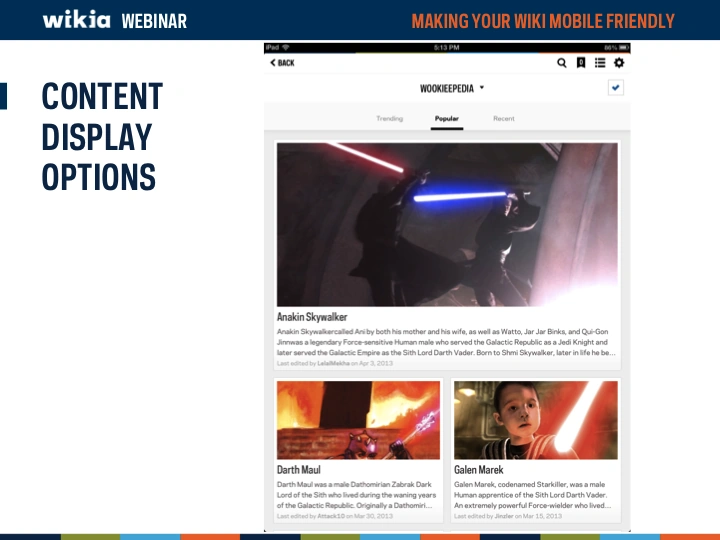The width and height of the screenshot is (720, 540).
Task: Open the settings gear icon
Action: click(x=619, y=63)
